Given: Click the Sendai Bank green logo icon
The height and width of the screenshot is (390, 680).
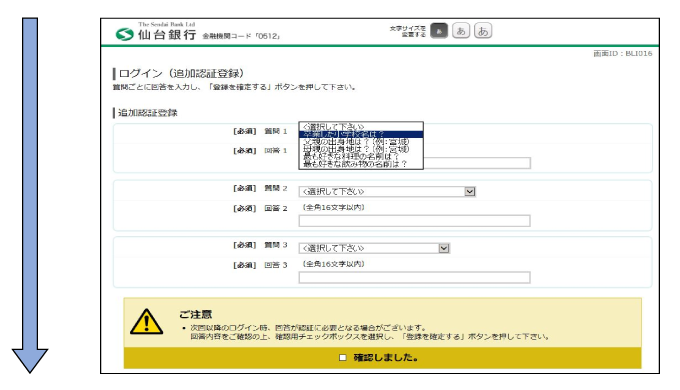Looking at the screenshot, I should 124,34.
